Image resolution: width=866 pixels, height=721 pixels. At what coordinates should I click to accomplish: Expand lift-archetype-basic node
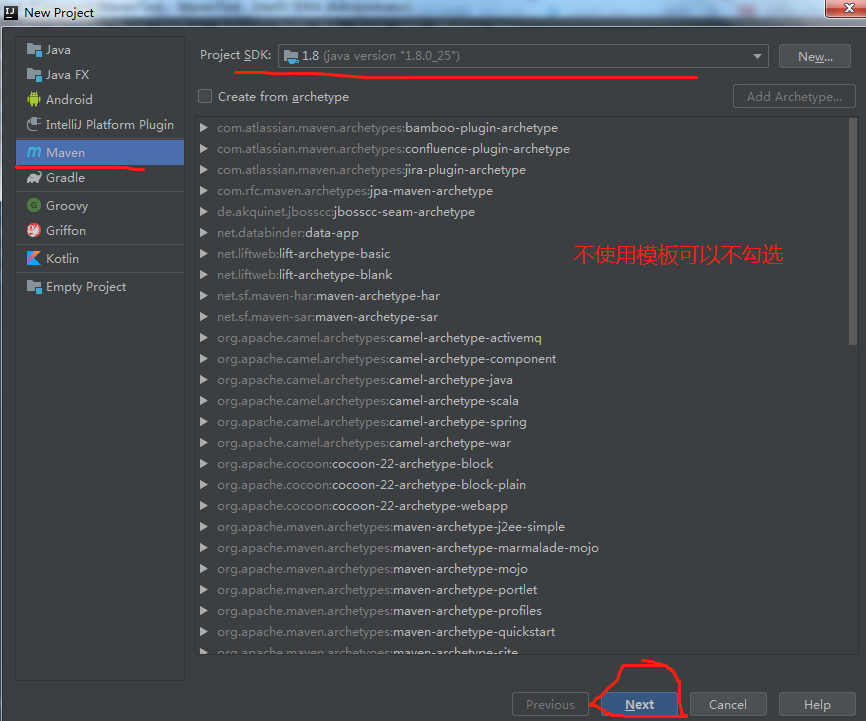pos(204,254)
